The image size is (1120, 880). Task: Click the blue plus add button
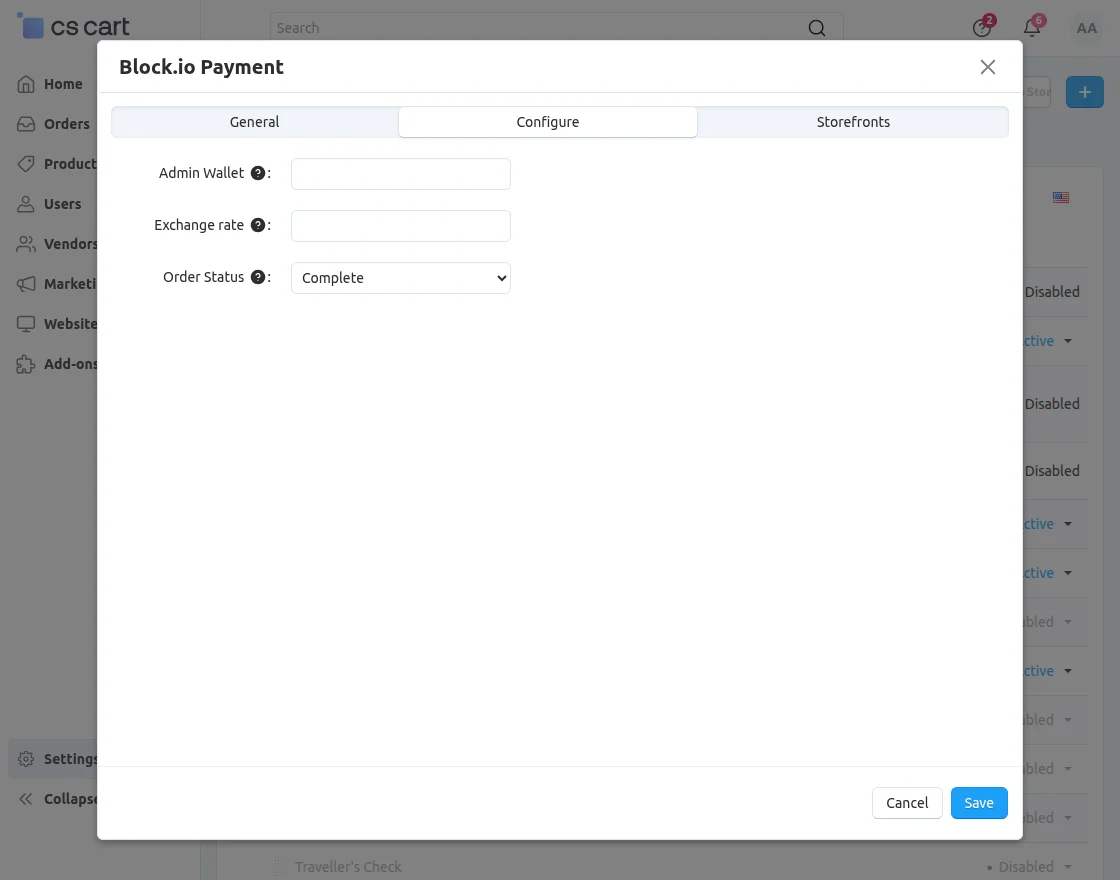1084,92
